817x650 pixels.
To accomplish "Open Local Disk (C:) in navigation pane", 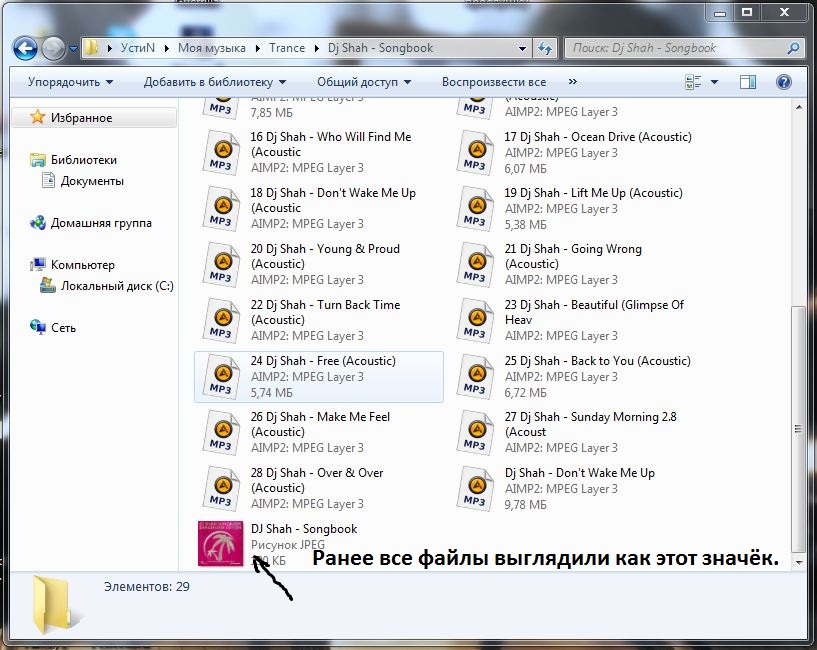I will coord(116,286).
